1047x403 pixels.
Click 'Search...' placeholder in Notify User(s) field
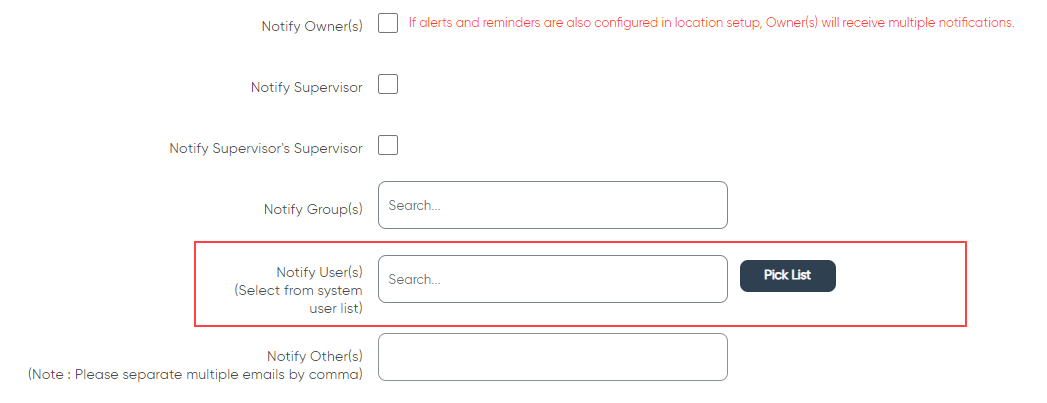point(414,280)
